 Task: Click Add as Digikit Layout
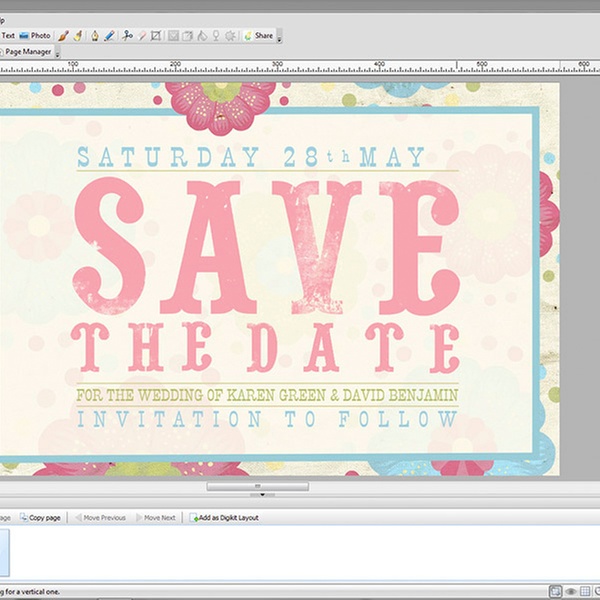pyautogui.click(x=224, y=517)
